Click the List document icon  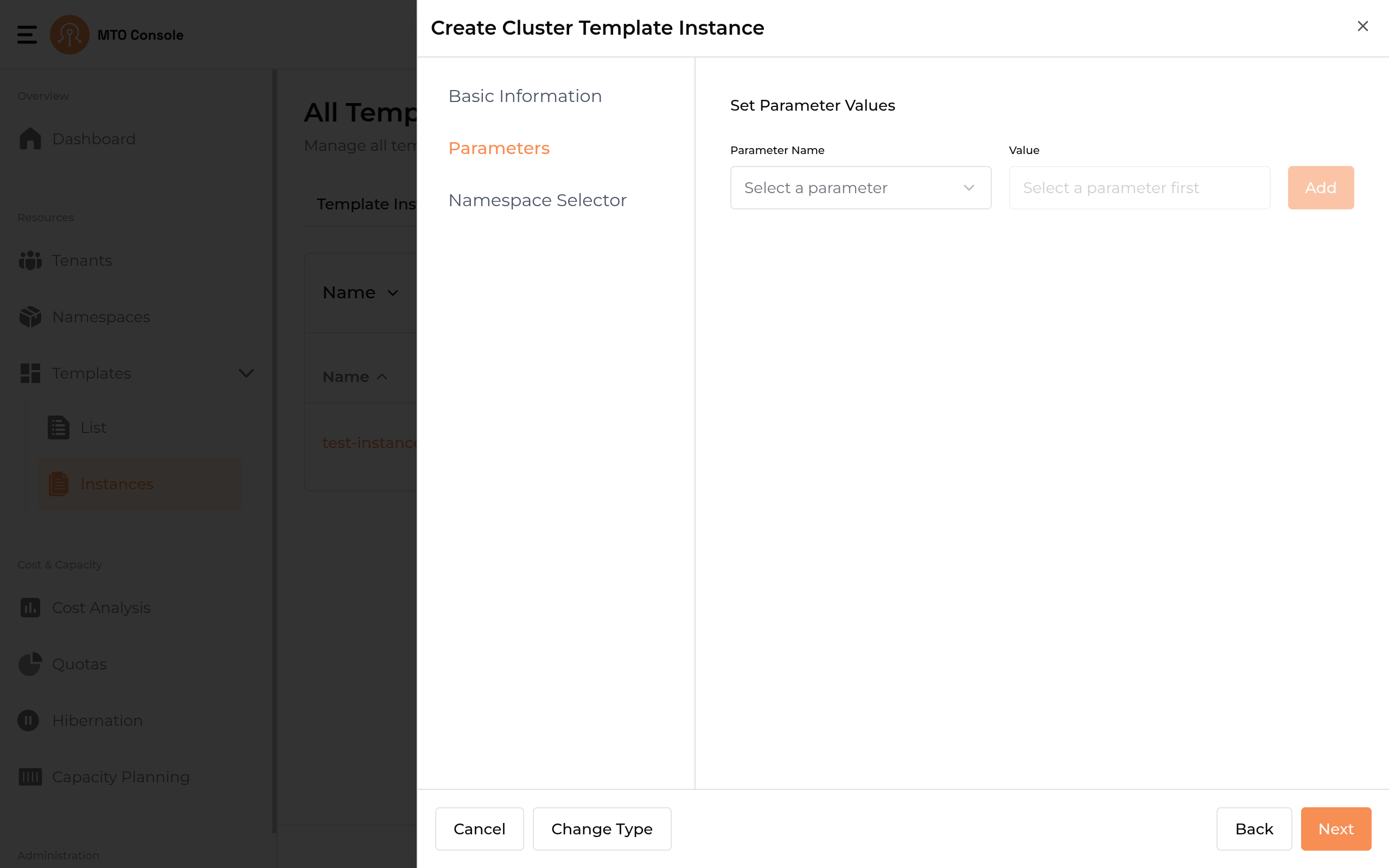[x=58, y=427]
